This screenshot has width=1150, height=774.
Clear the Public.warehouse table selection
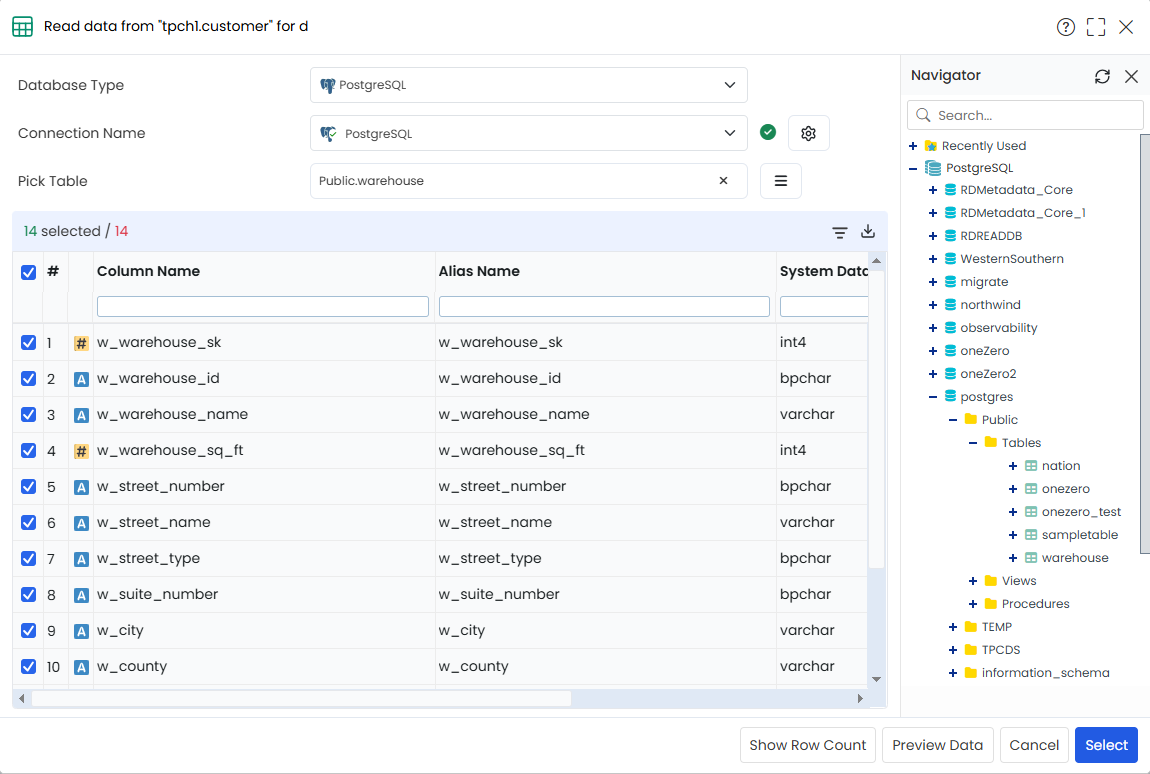(723, 180)
